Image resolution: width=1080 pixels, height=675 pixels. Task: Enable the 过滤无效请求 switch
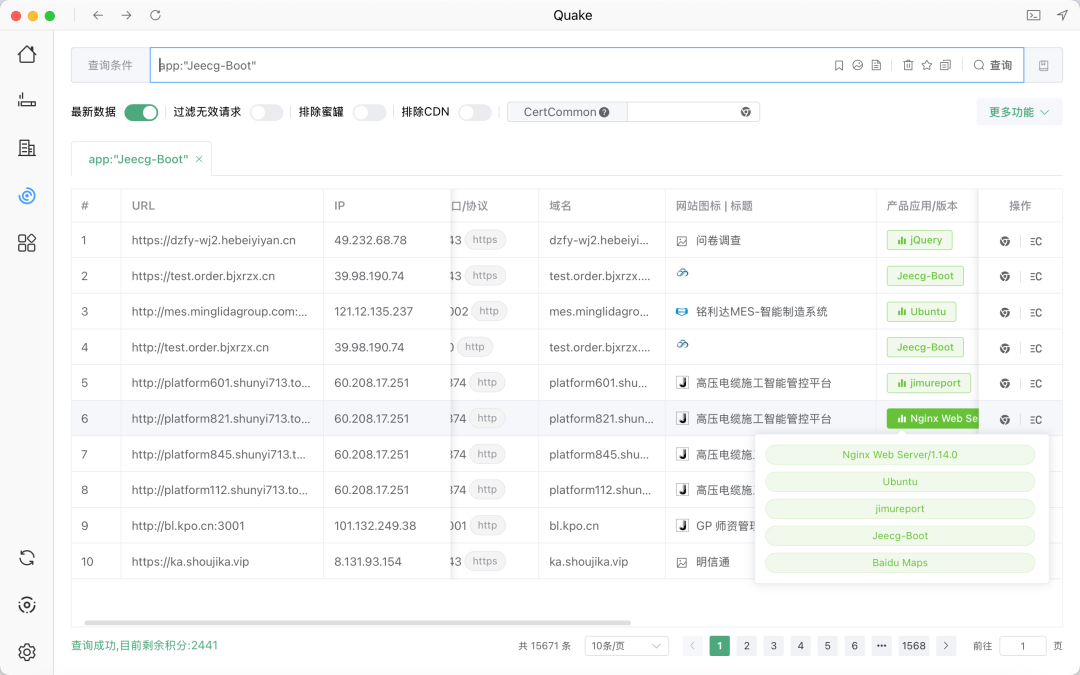[x=267, y=112]
